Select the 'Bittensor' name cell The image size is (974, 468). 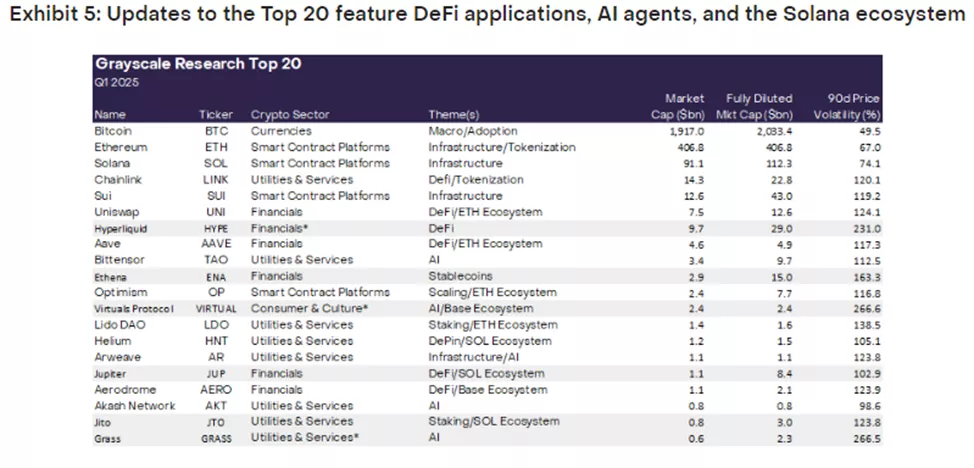pyautogui.click(x=119, y=260)
